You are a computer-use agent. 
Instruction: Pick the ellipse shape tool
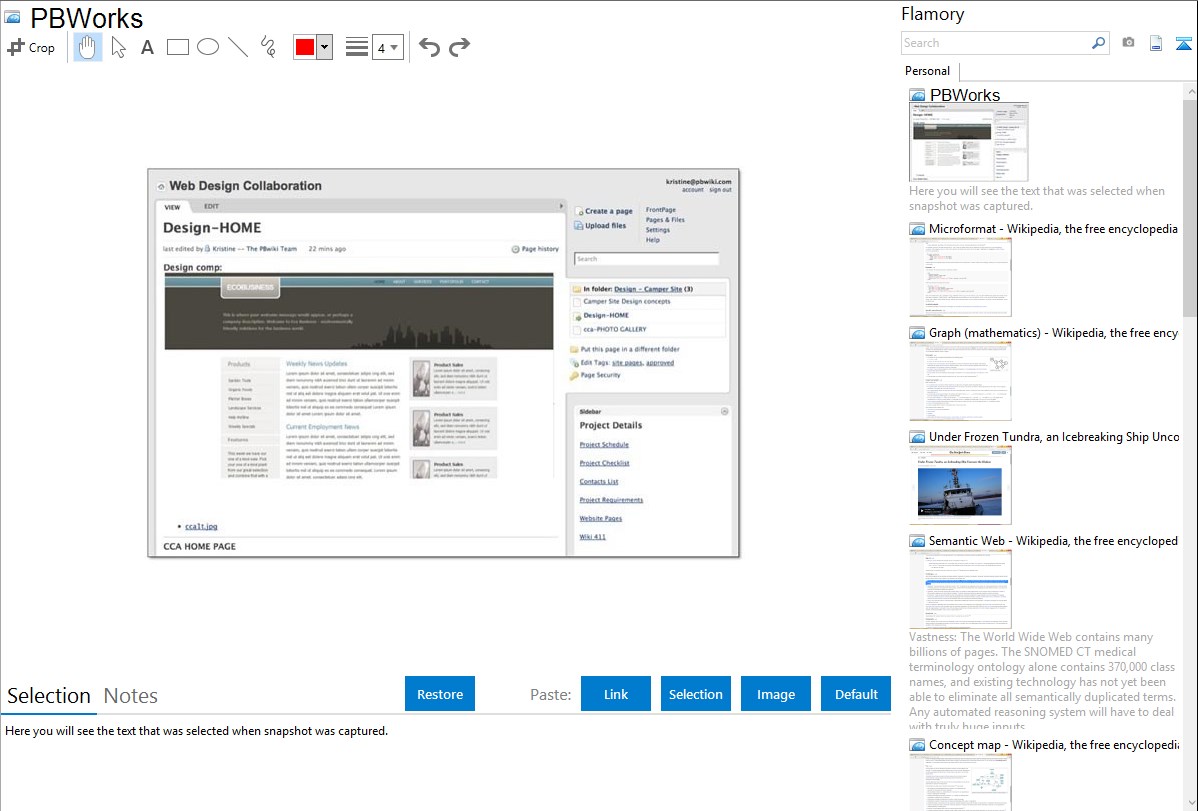[x=208, y=47]
